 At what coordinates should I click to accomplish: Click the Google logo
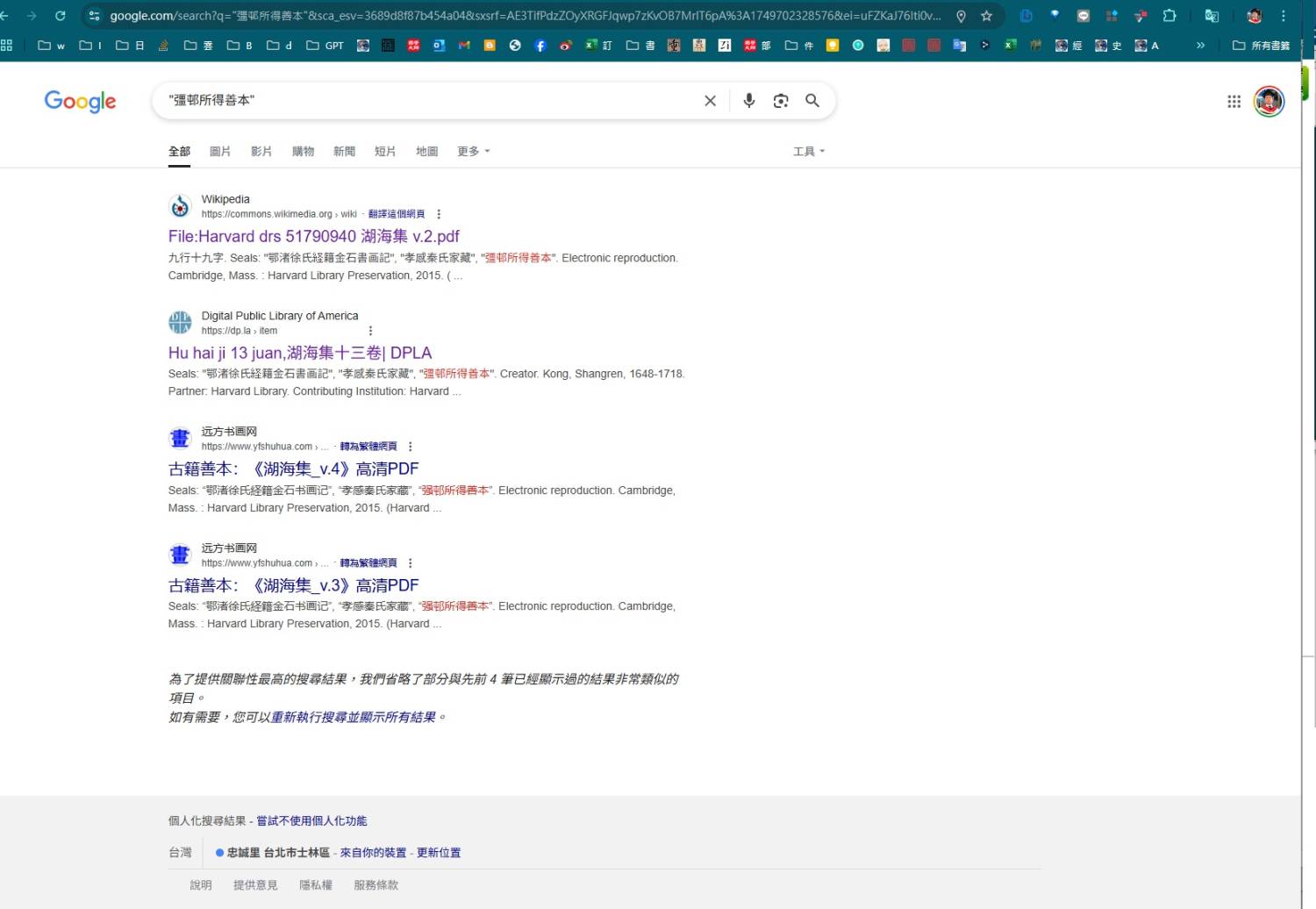point(80,102)
